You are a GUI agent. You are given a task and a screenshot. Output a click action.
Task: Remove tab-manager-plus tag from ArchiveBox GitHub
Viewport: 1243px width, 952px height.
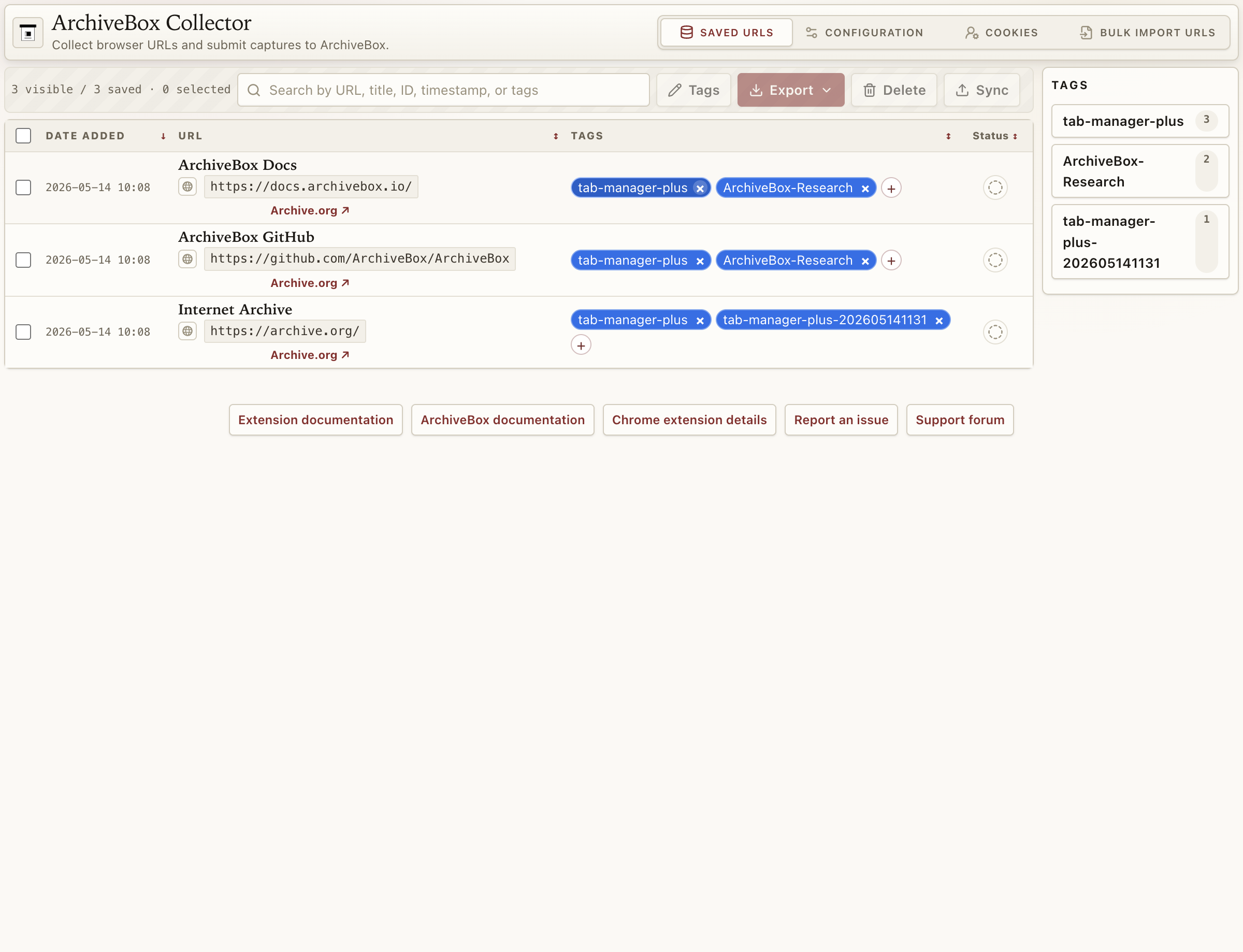point(700,261)
